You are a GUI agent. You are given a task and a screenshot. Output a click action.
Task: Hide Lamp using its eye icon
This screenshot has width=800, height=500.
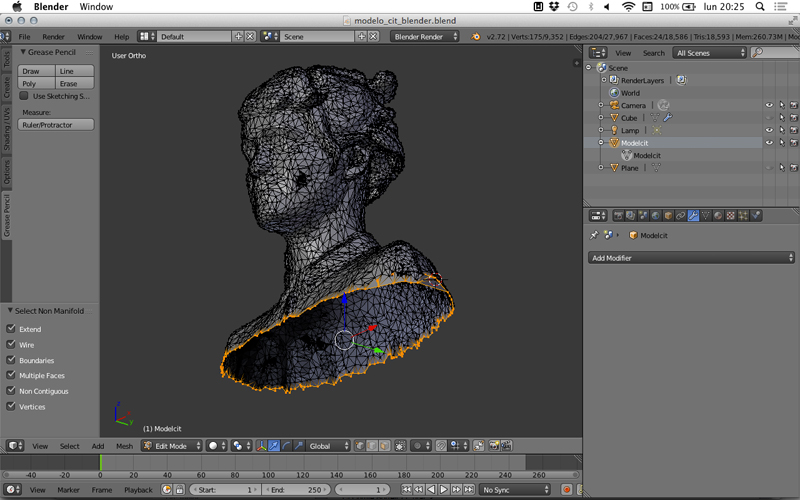click(x=769, y=130)
